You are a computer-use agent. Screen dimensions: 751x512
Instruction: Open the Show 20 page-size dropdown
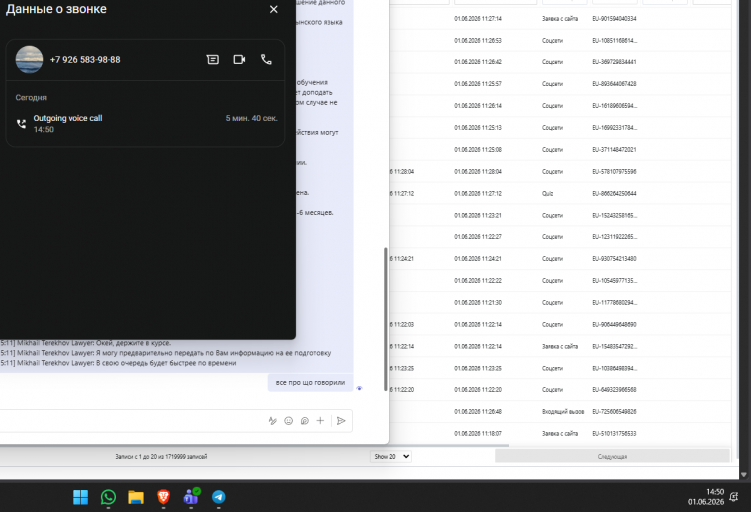click(391, 456)
